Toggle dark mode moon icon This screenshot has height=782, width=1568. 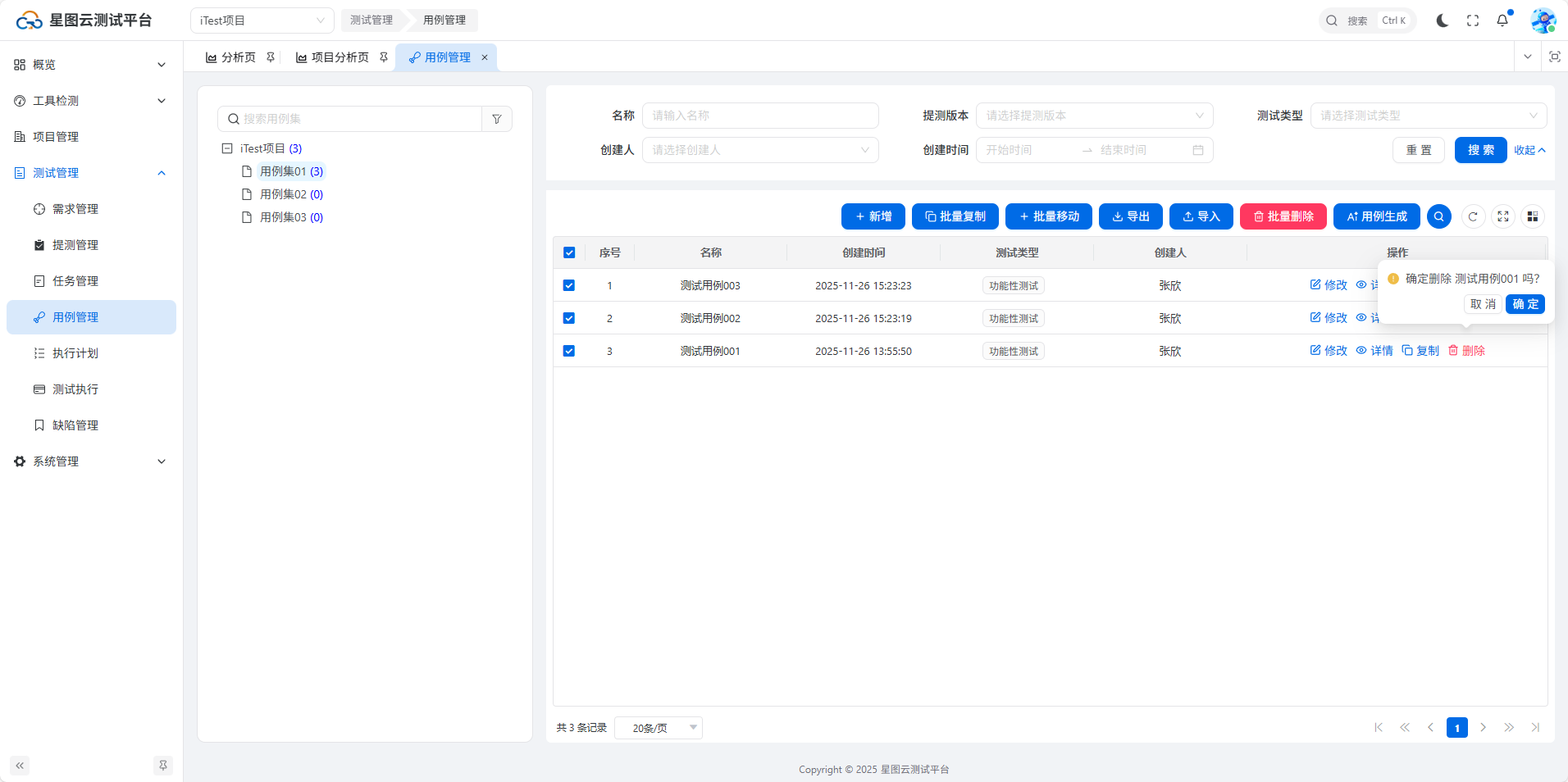tap(1442, 20)
